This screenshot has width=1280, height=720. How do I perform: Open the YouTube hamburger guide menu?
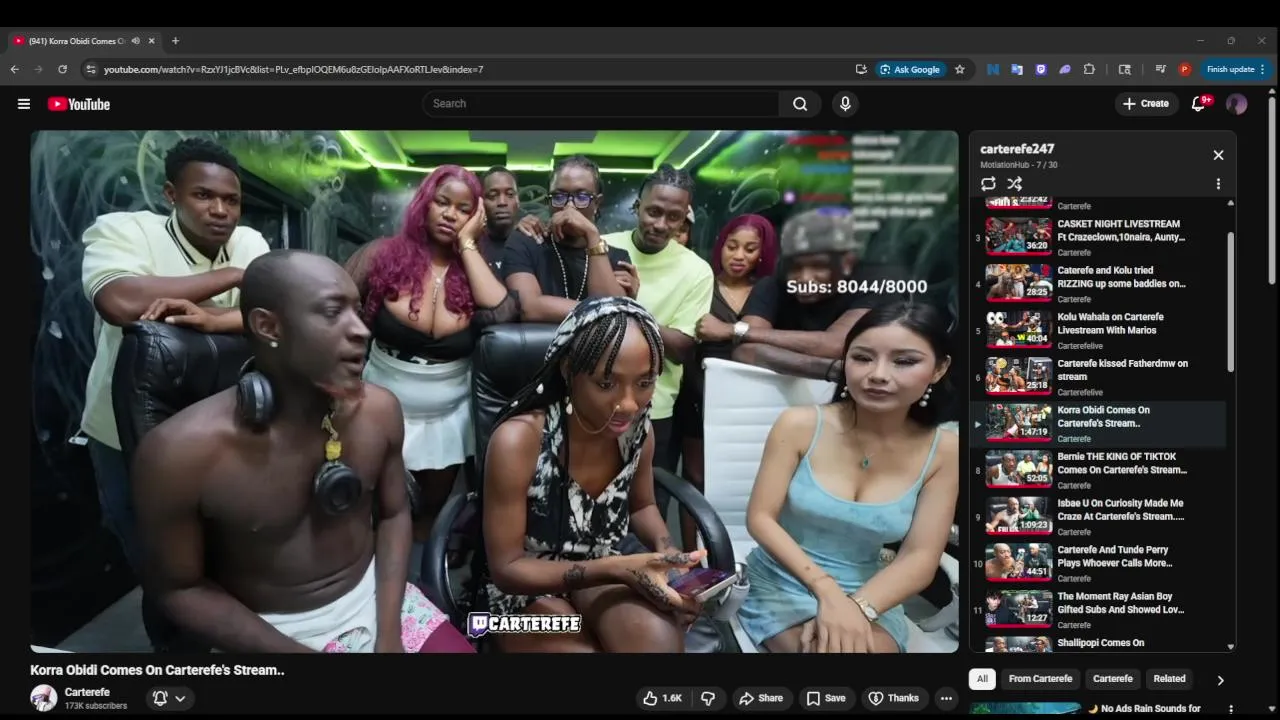click(24, 104)
